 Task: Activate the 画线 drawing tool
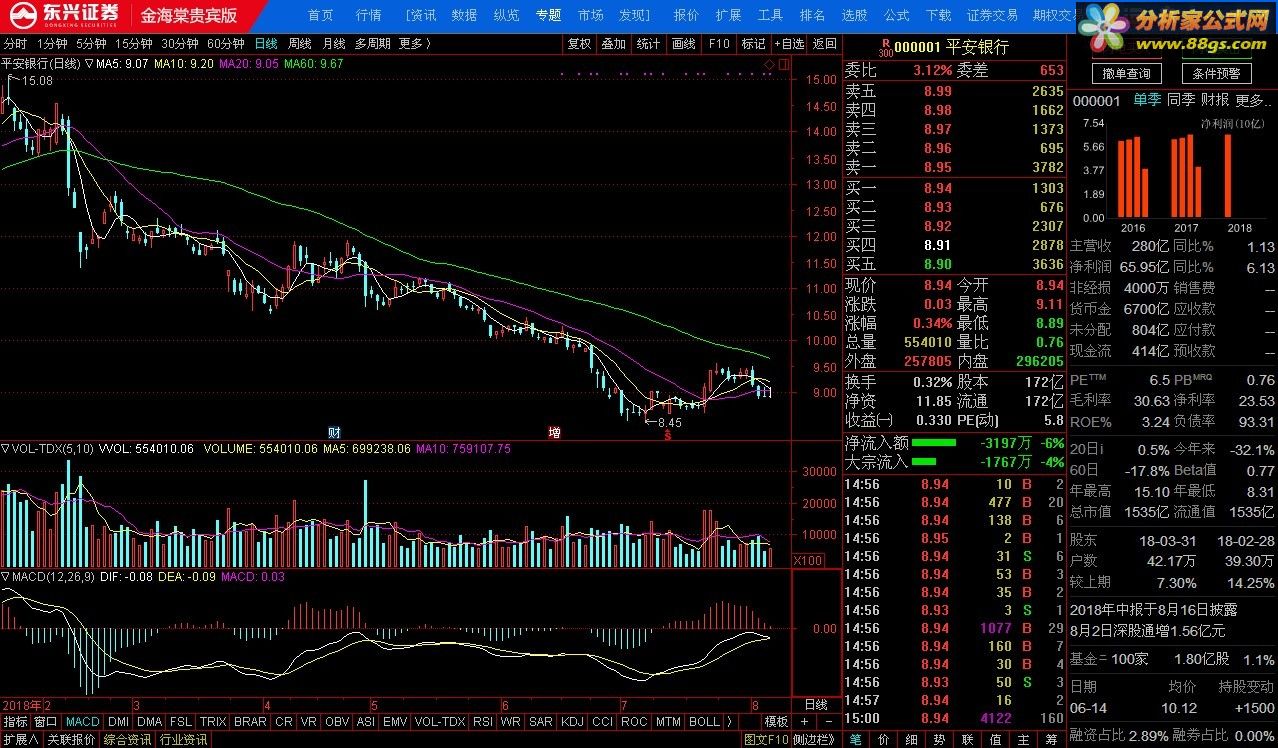coord(683,44)
